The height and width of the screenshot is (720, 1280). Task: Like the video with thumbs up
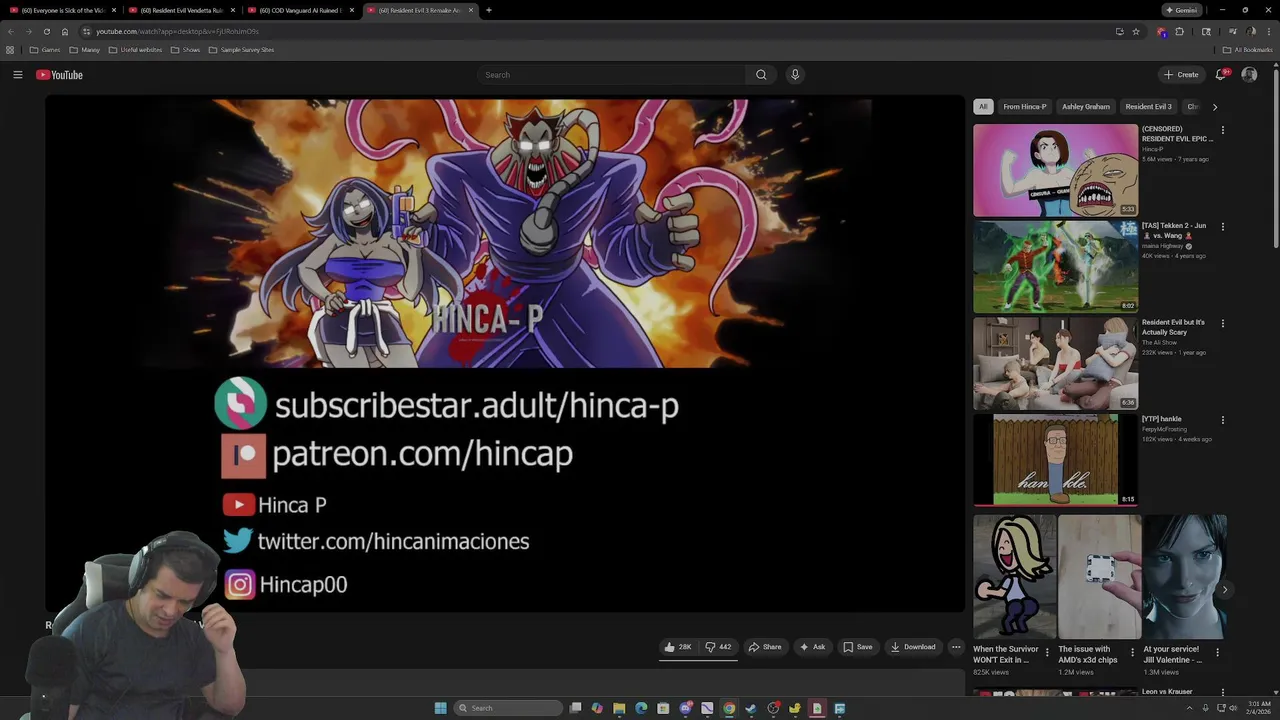678,647
